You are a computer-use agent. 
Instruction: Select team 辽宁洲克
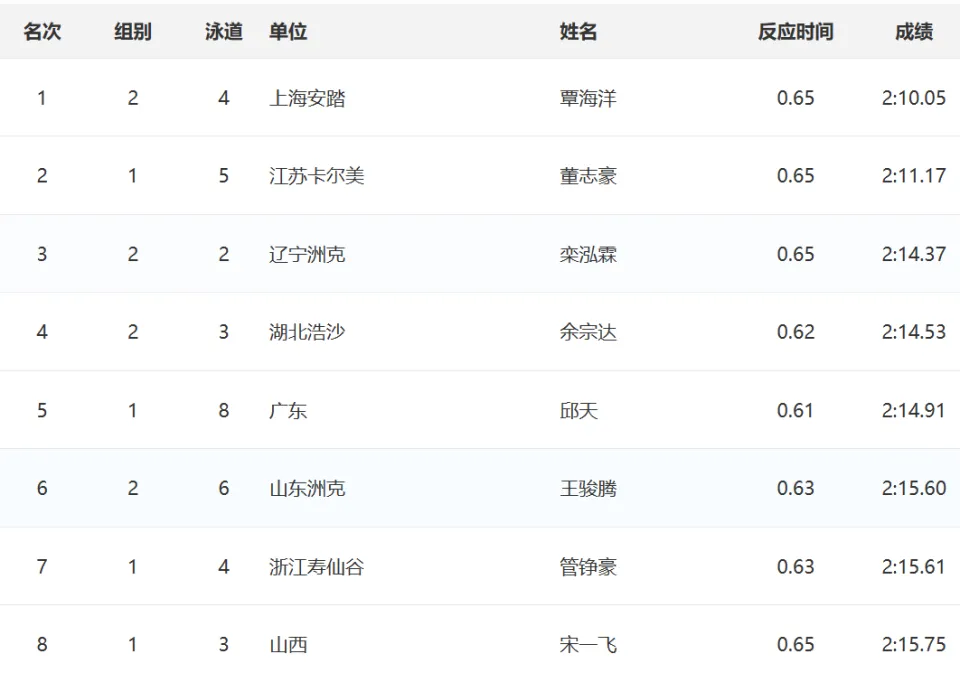[x=307, y=254]
